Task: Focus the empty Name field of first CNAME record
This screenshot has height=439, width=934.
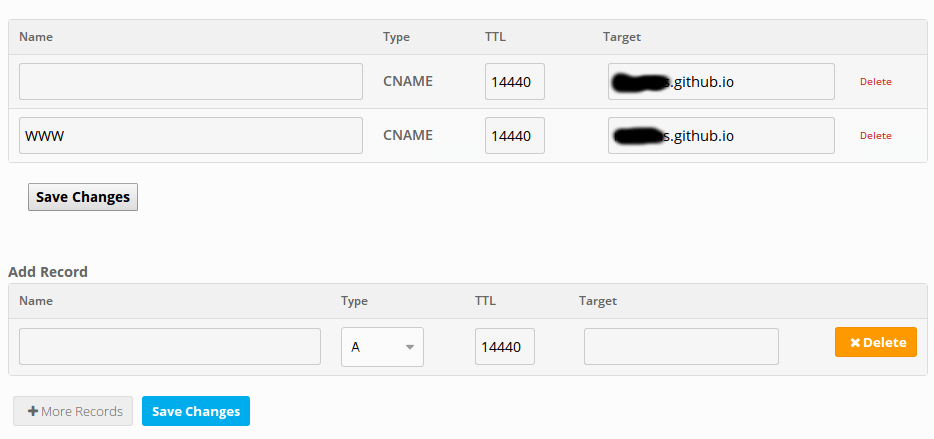Action: (191, 82)
